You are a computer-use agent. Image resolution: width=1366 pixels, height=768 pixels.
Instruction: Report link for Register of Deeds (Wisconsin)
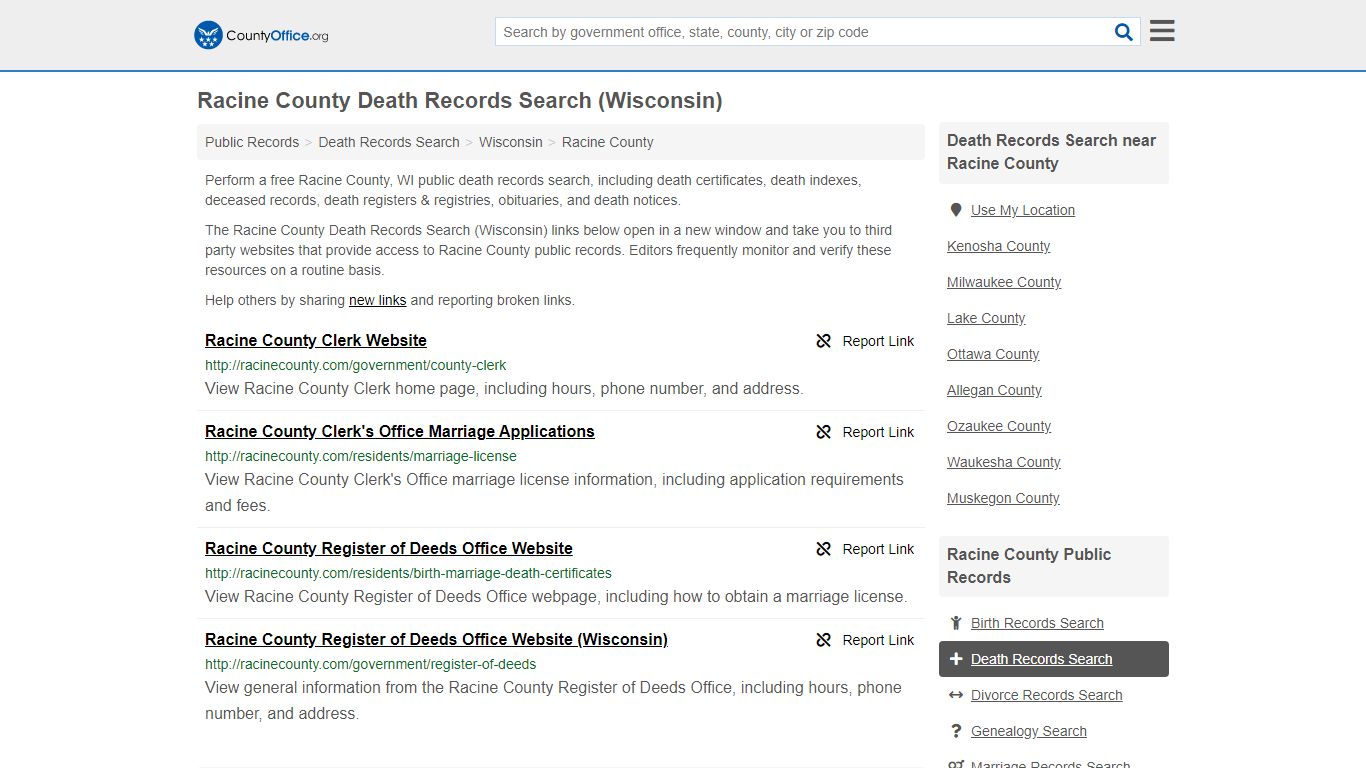coord(878,640)
